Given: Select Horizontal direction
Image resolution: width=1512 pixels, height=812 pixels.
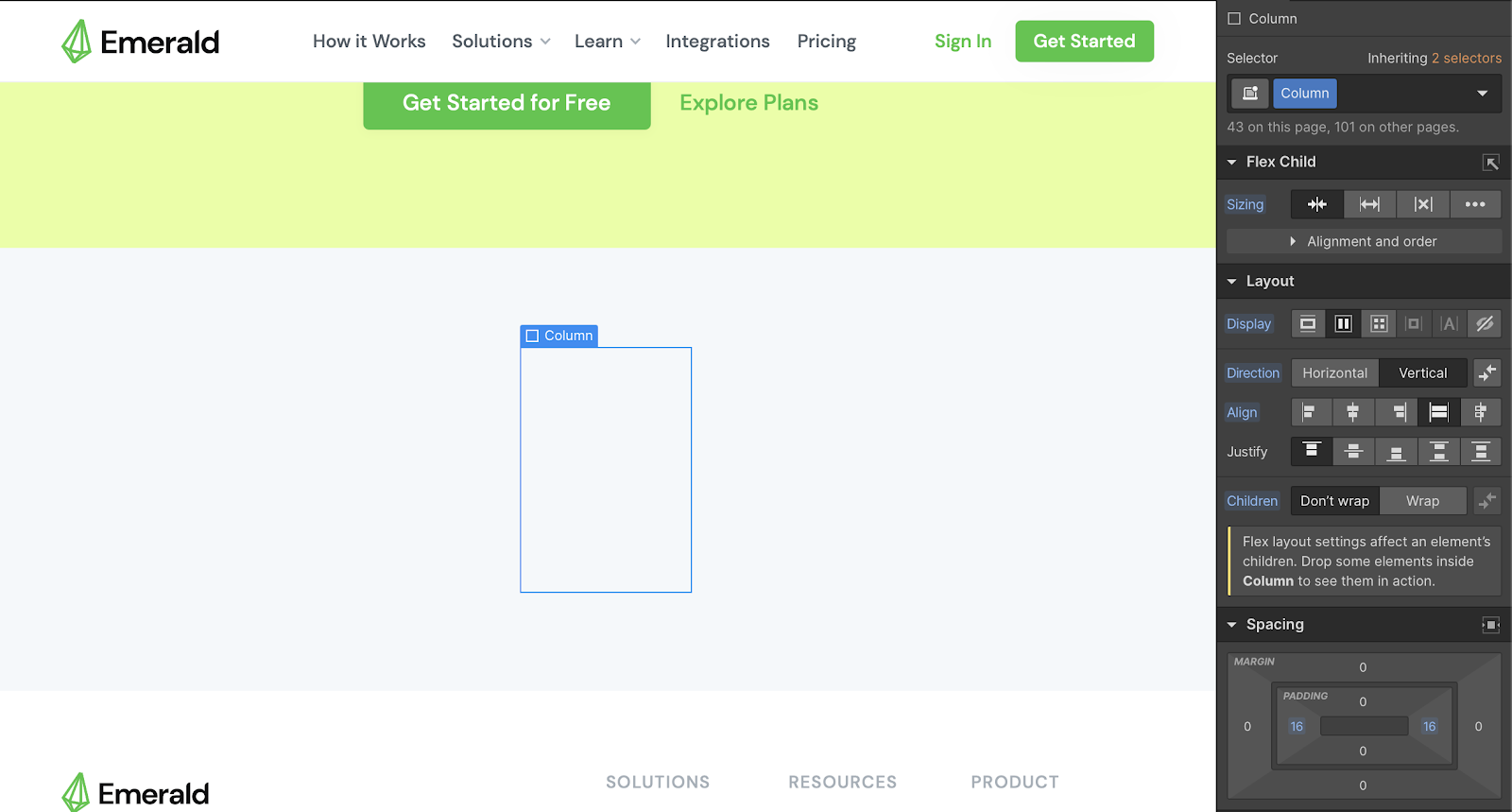Looking at the screenshot, I should click(1335, 372).
